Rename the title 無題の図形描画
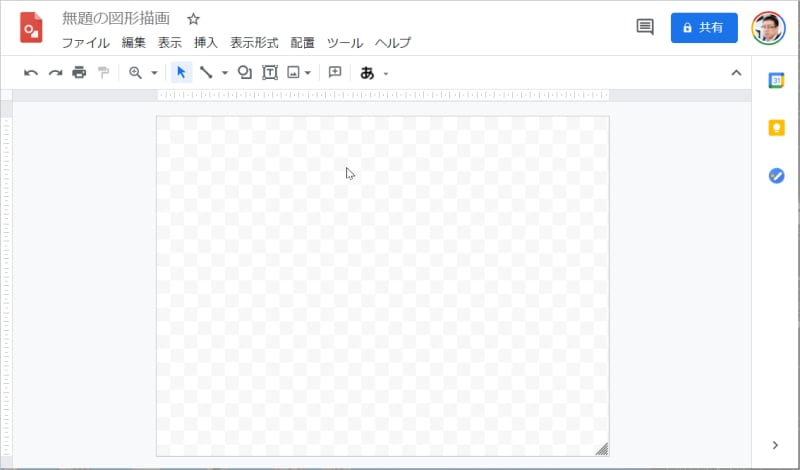This screenshot has height=470, width=800. [x=116, y=18]
